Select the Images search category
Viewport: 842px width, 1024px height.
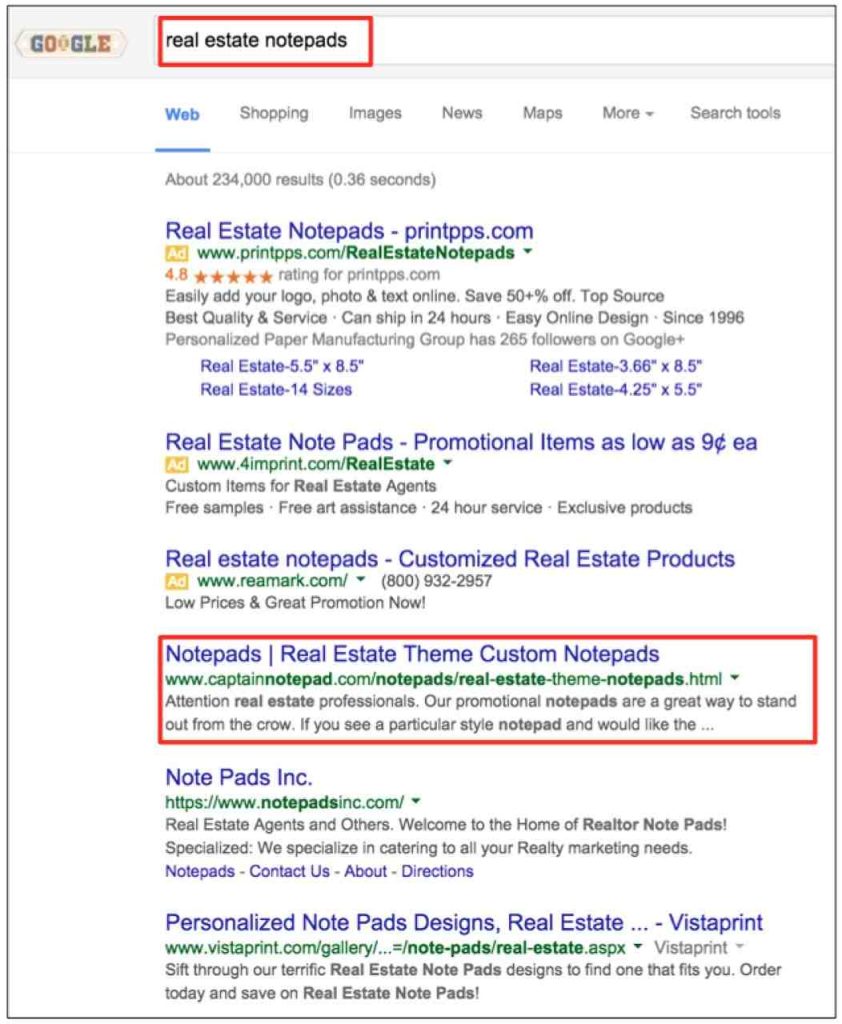[374, 113]
